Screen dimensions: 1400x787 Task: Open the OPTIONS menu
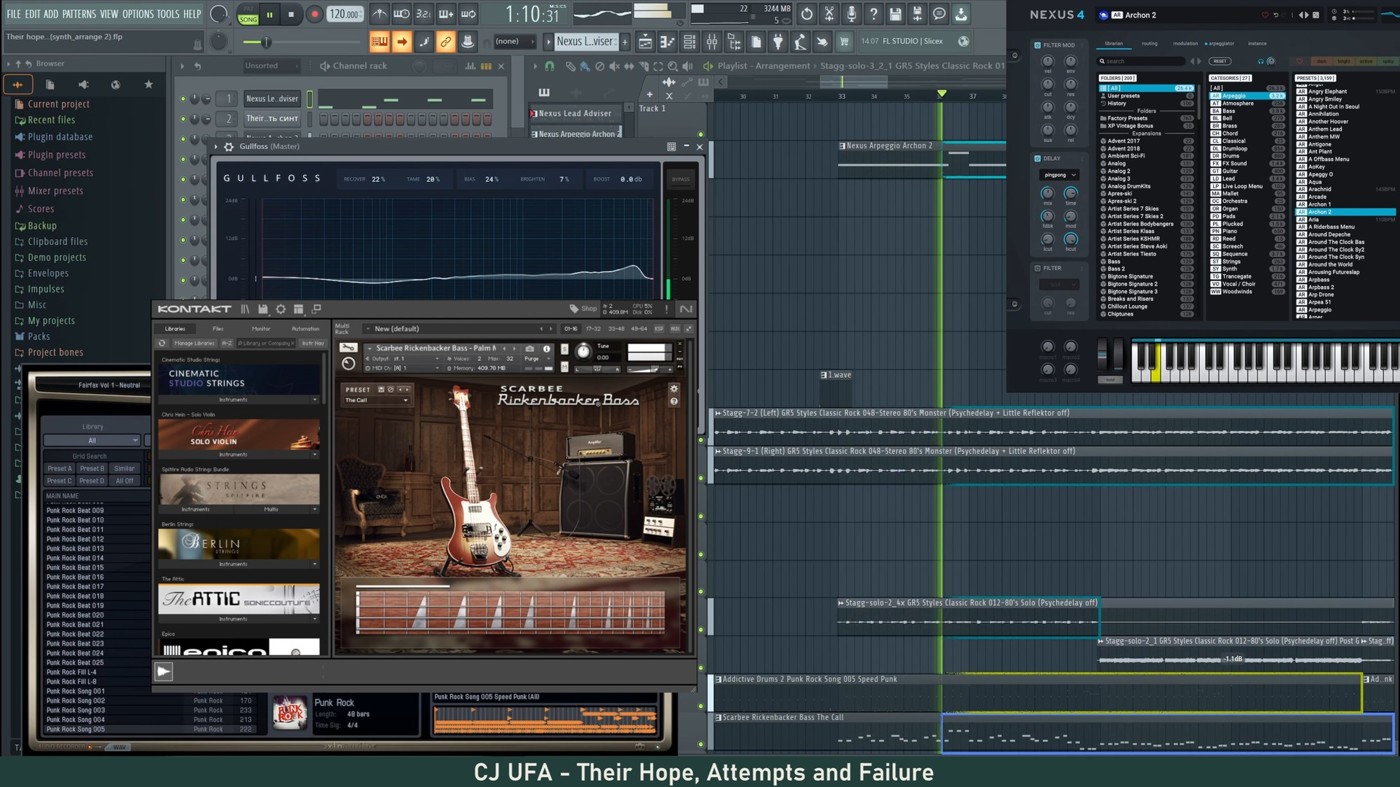[138, 15]
